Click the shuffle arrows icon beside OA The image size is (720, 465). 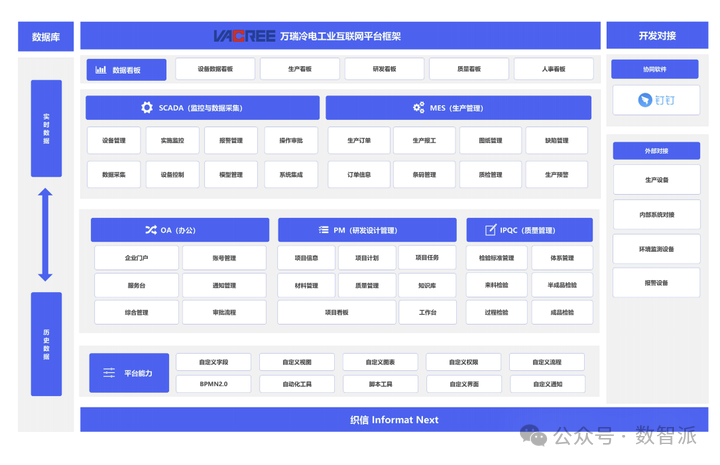151,230
